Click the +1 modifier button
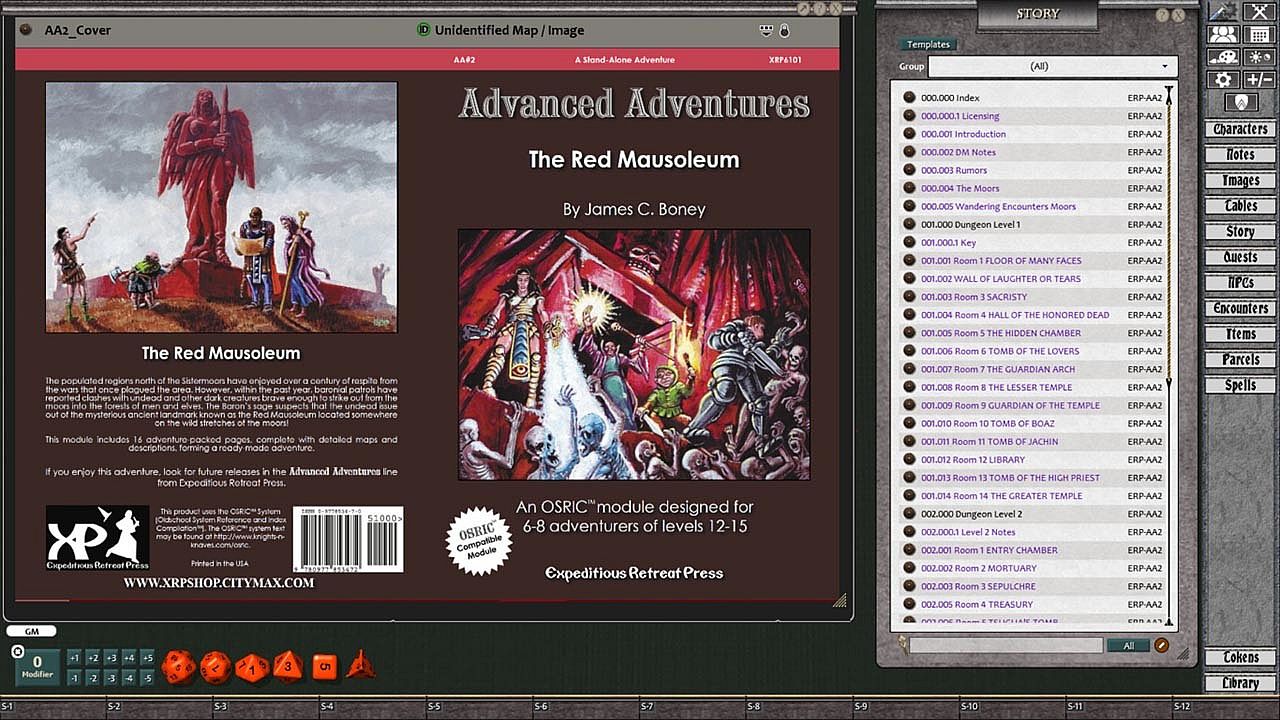The width and height of the screenshot is (1280, 720). click(74, 658)
